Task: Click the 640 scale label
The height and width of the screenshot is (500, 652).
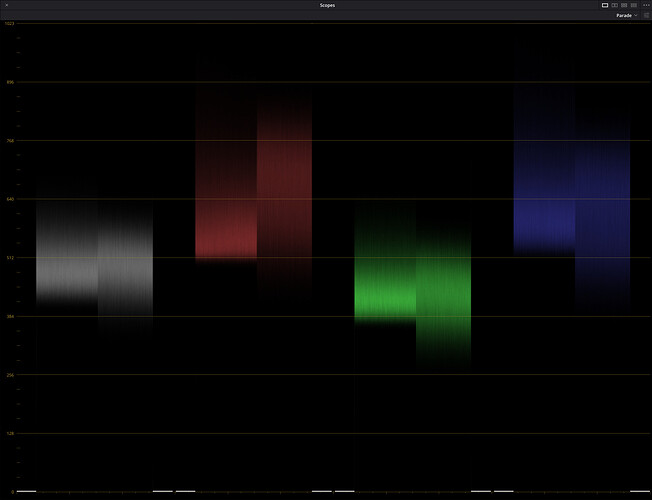Action: pos(10,199)
